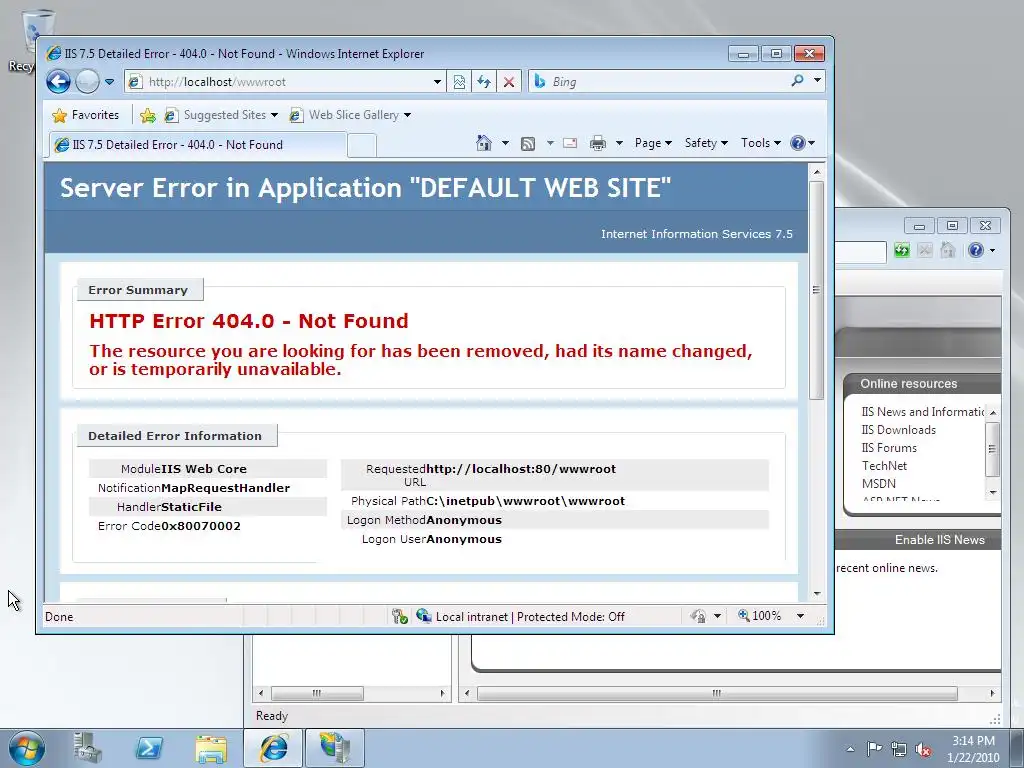The width and height of the screenshot is (1024, 768).
Task: Click the Help question mark icon in IE
Action: [798, 143]
